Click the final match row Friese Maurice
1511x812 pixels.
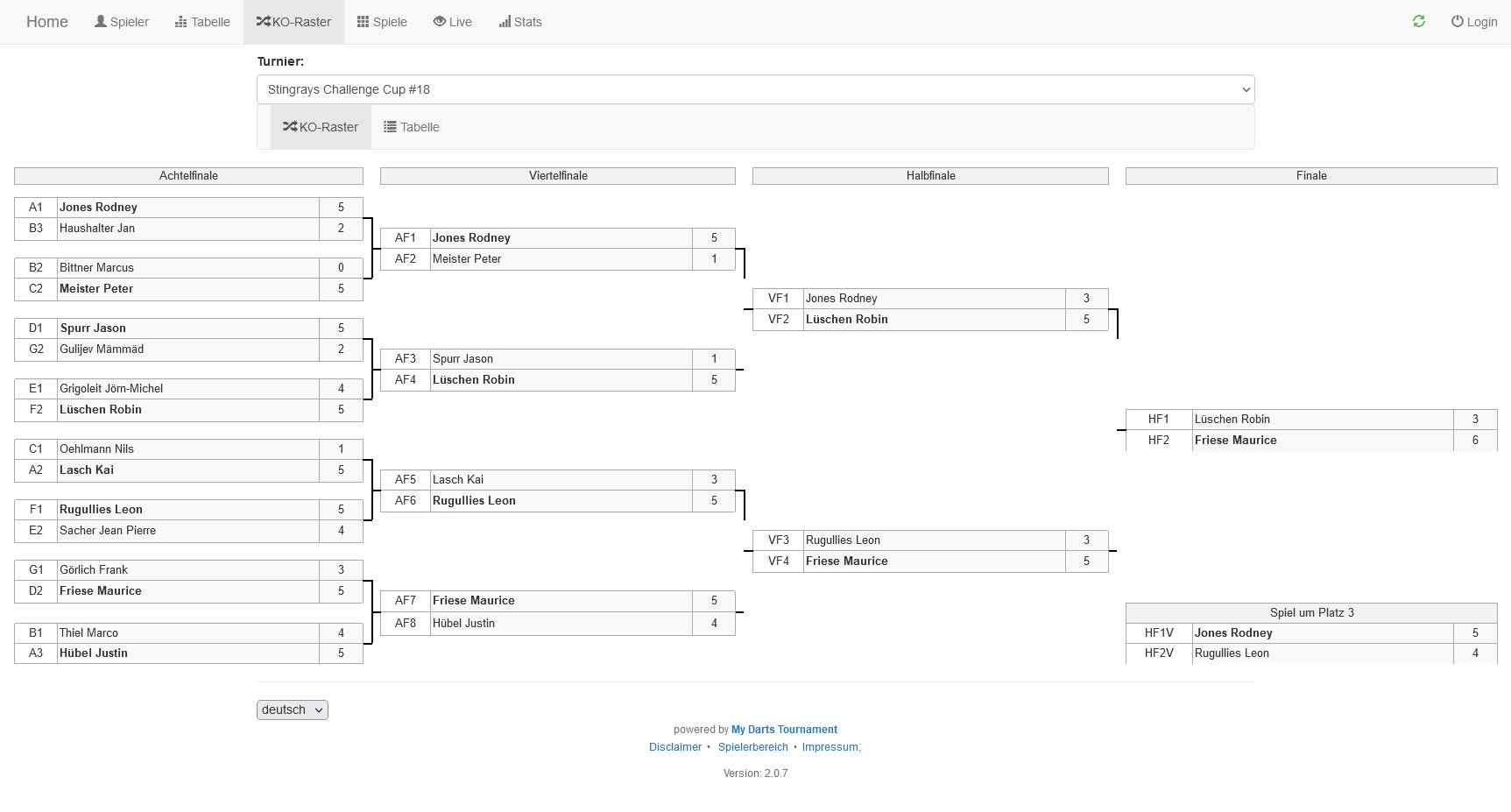[1311, 441]
